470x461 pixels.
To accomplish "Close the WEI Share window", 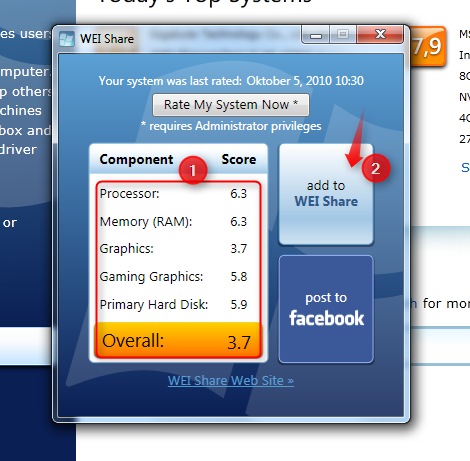I will pos(380,35).
